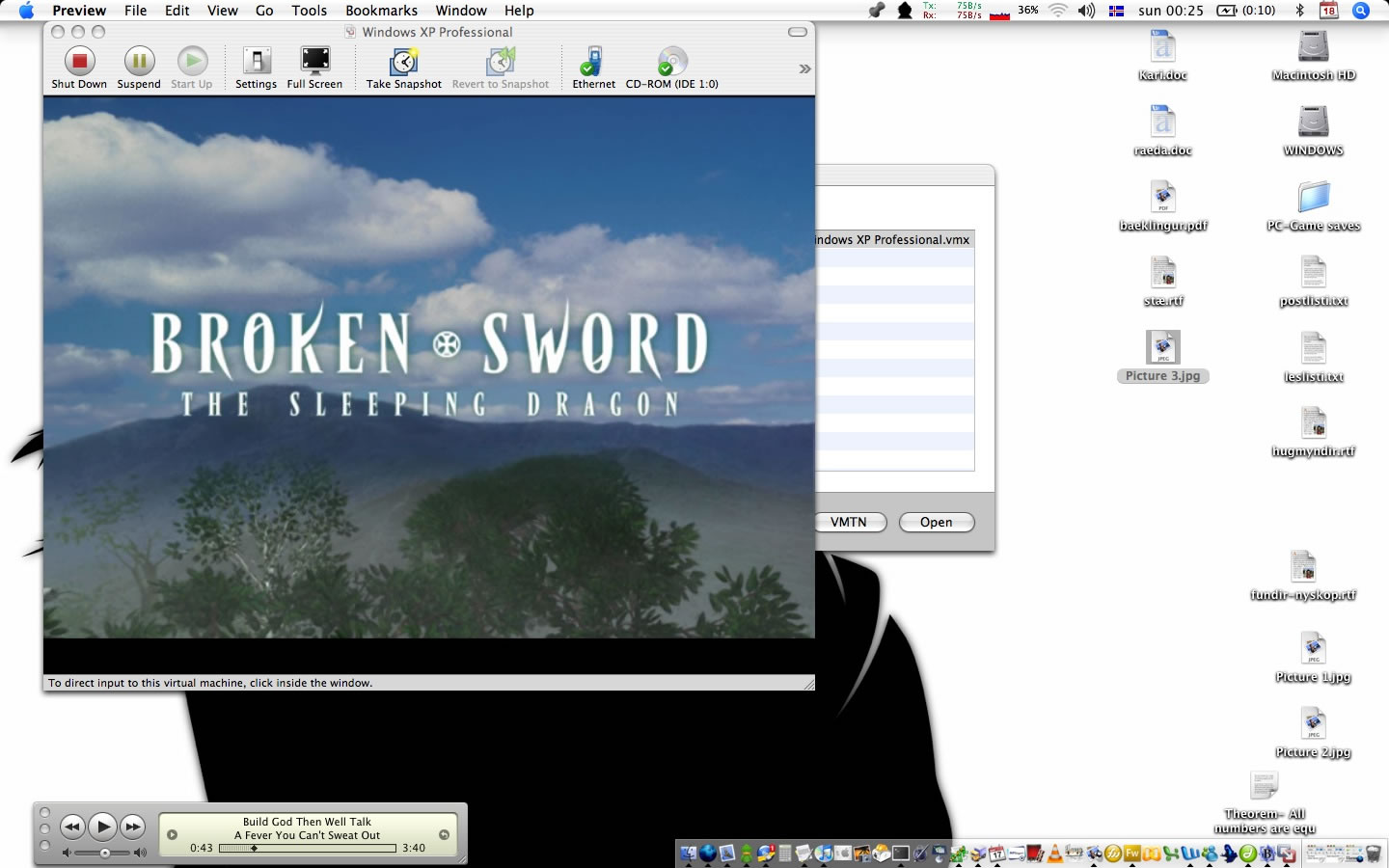Select the raeda.doc desktop file
This screenshot has height=868, width=1389.
point(1163,130)
